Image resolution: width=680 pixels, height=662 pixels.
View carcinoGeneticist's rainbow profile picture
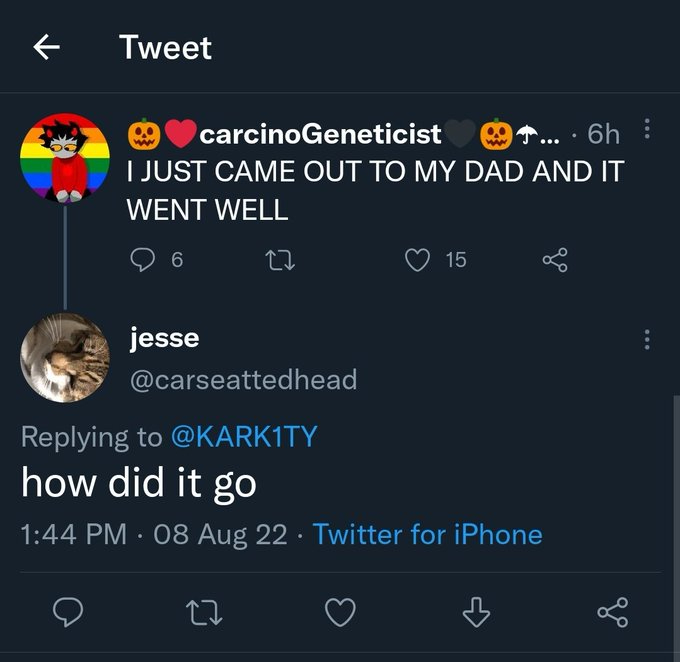(x=65, y=158)
